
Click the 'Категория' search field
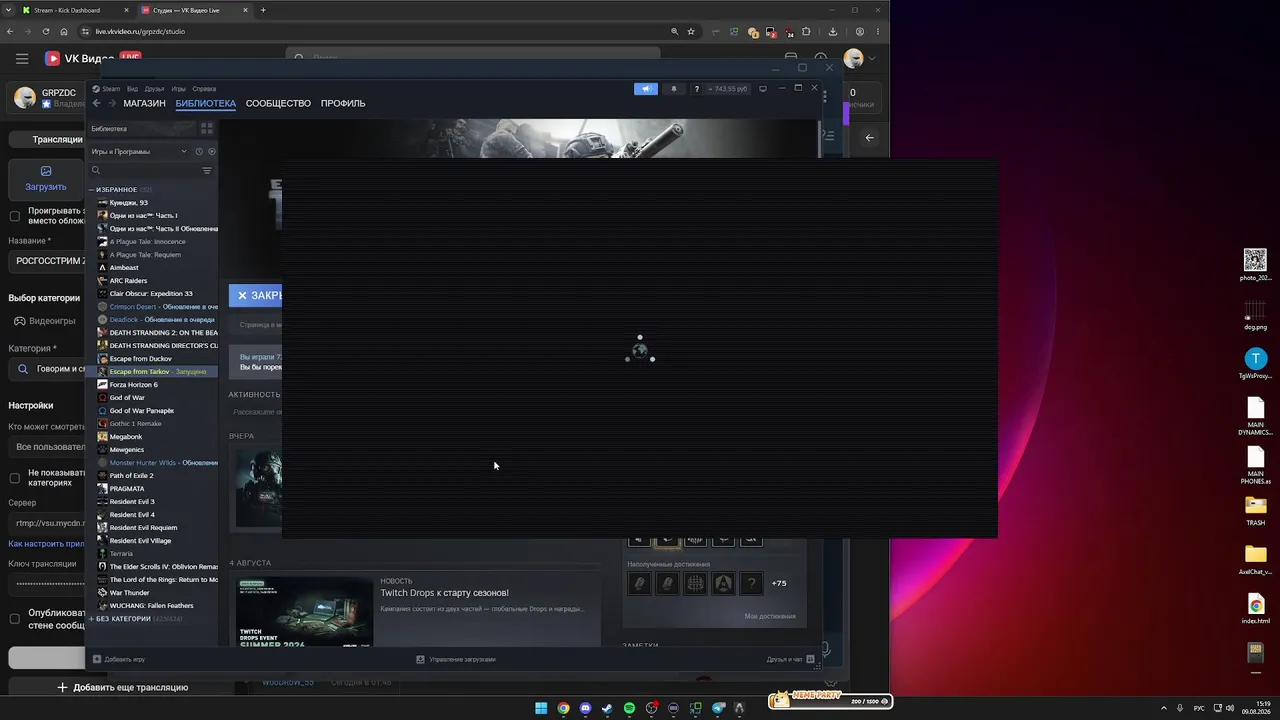coord(47,369)
